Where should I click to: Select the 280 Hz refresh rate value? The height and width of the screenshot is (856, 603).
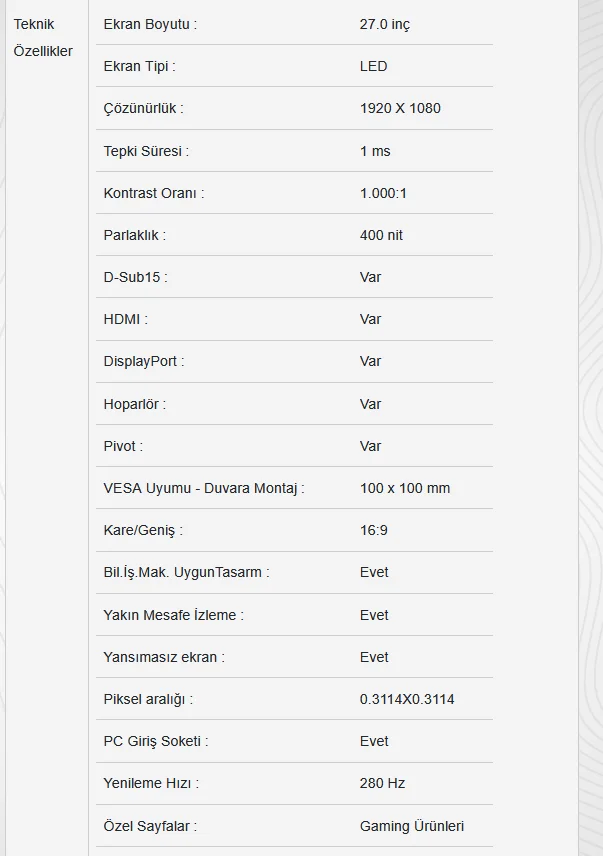382,783
